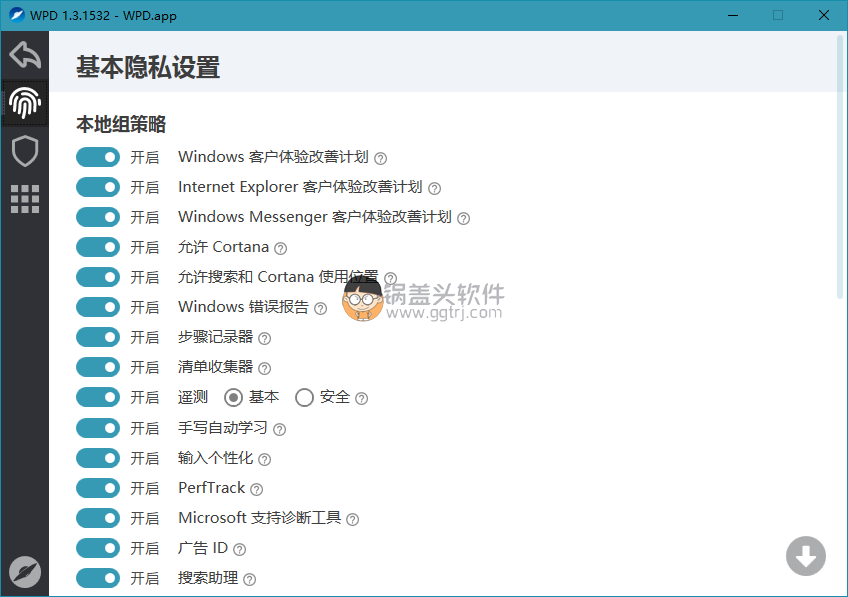Image resolution: width=848 pixels, height=597 pixels.
Task: Show help for 允许搜索和 Cortana 使用位置
Action: point(390,278)
